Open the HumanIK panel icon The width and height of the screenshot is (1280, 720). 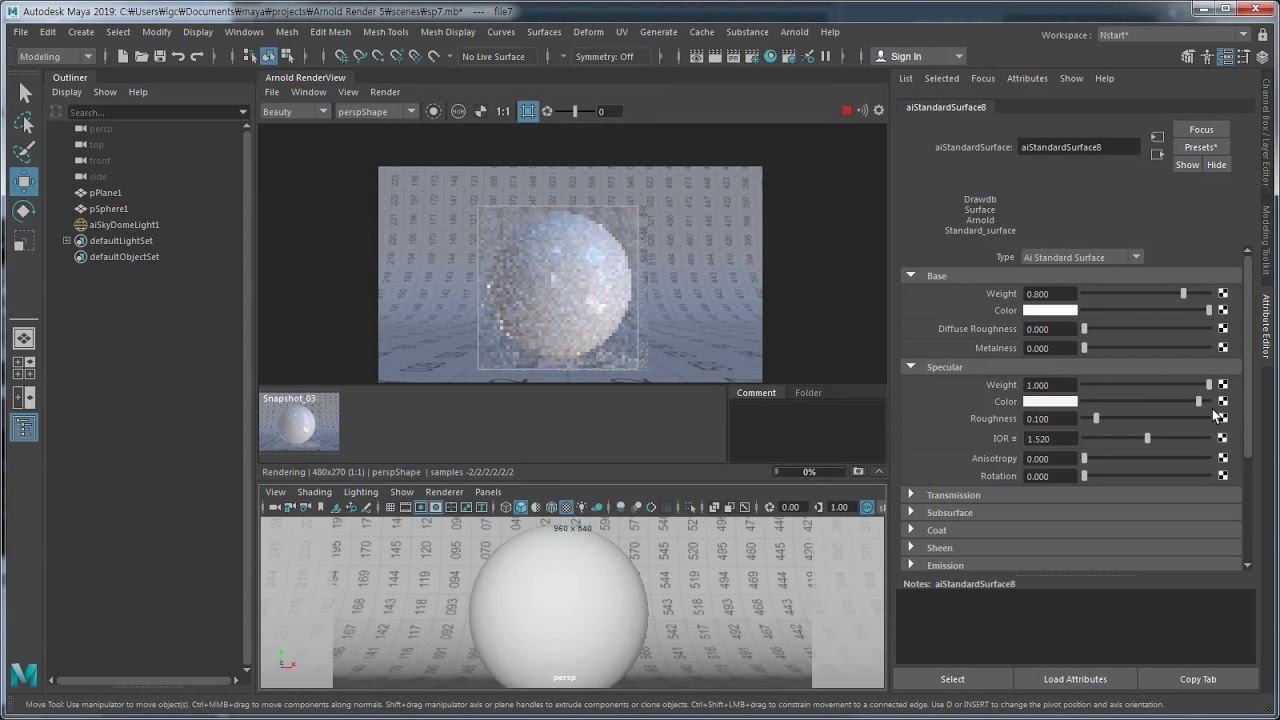[x=1207, y=57]
